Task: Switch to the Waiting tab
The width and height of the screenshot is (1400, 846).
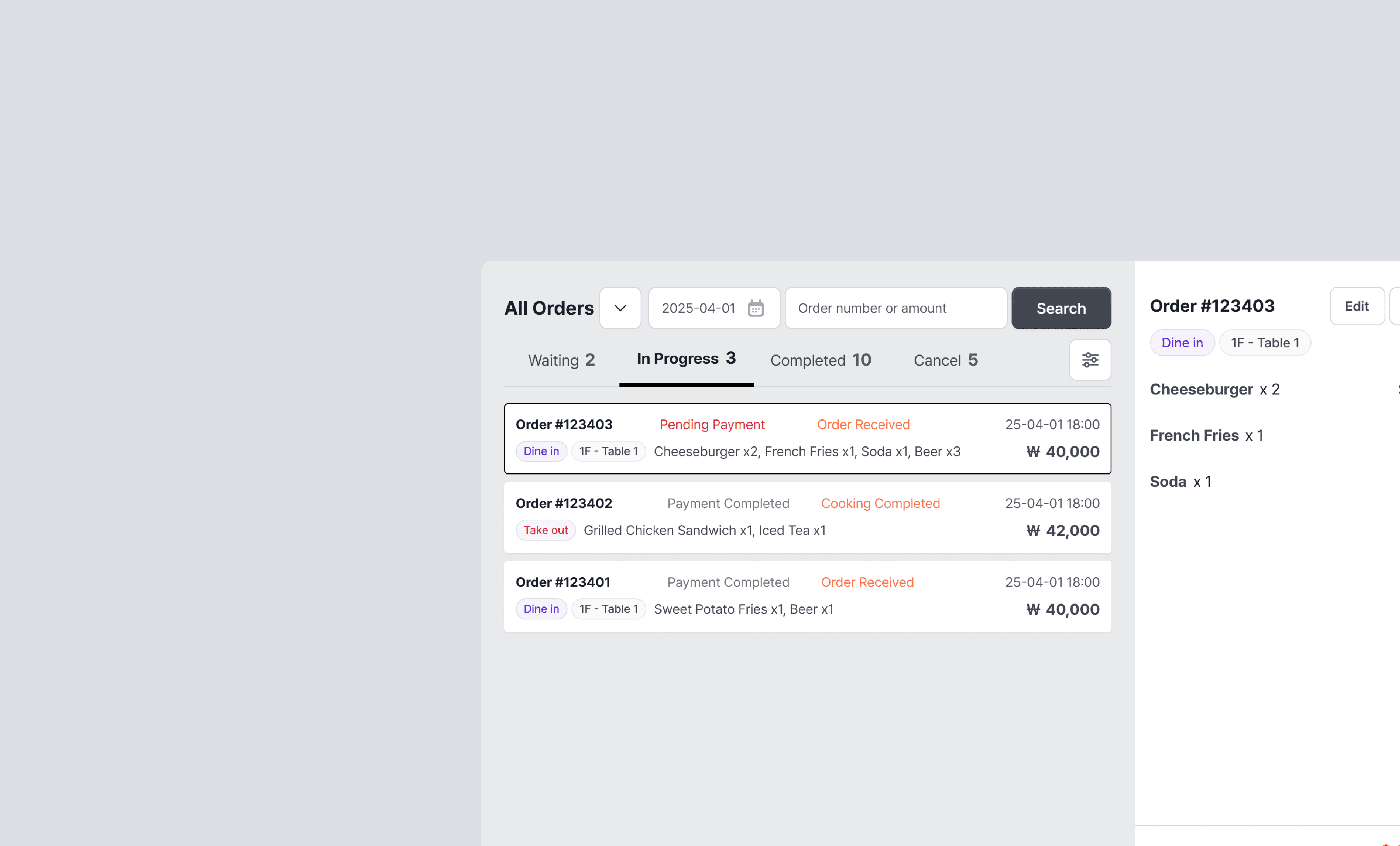Action: pos(561,360)
